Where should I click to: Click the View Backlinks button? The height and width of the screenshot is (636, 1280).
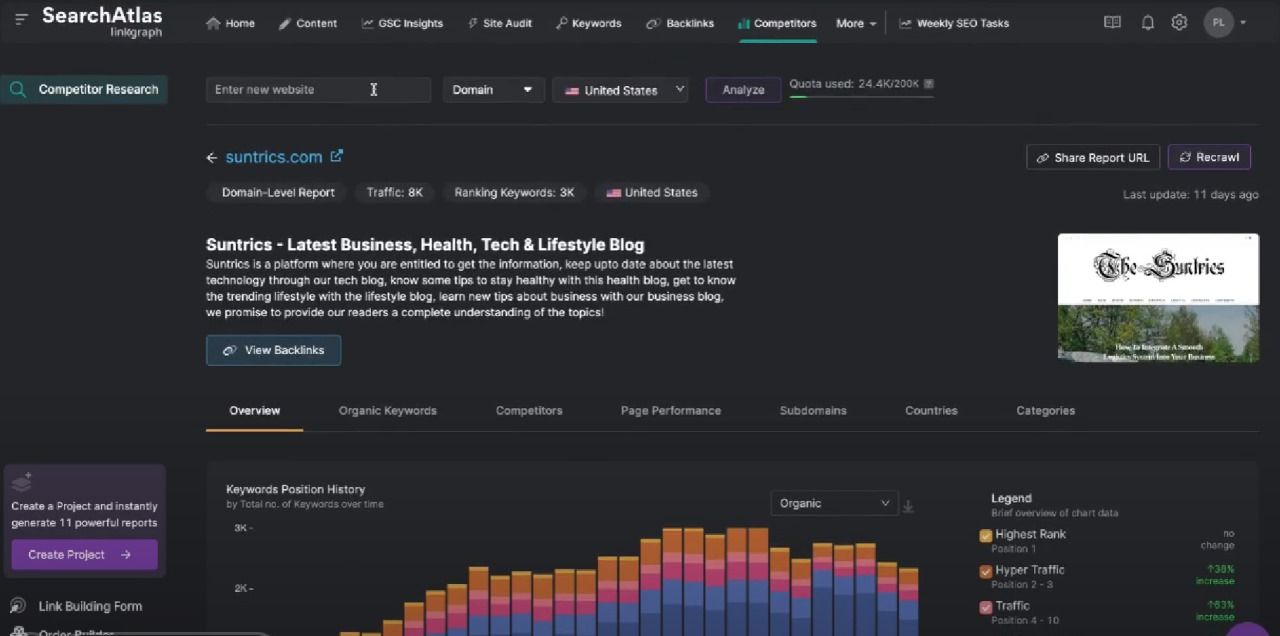click(273, 350)
